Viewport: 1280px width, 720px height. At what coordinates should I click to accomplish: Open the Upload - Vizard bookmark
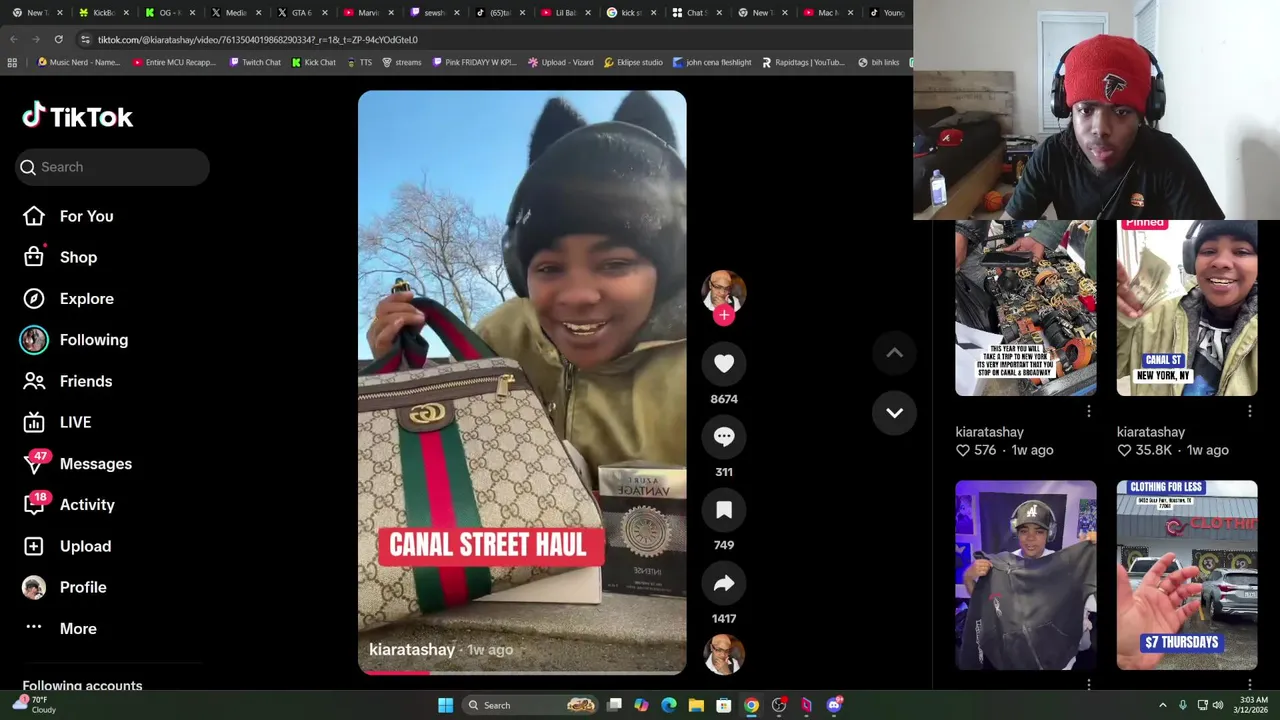coord(561,62)
